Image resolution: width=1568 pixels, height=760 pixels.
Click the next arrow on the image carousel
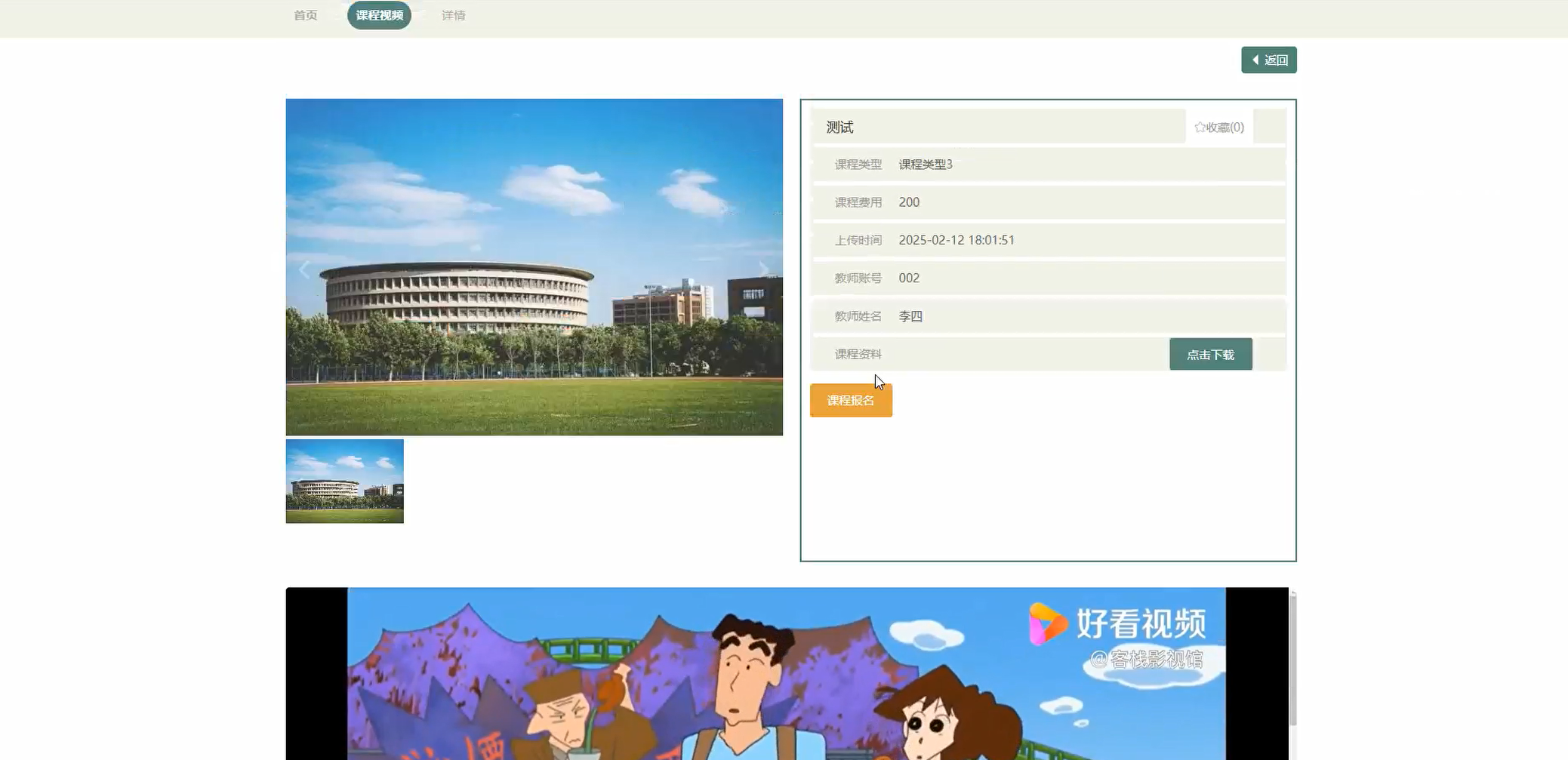pos(766,269)
